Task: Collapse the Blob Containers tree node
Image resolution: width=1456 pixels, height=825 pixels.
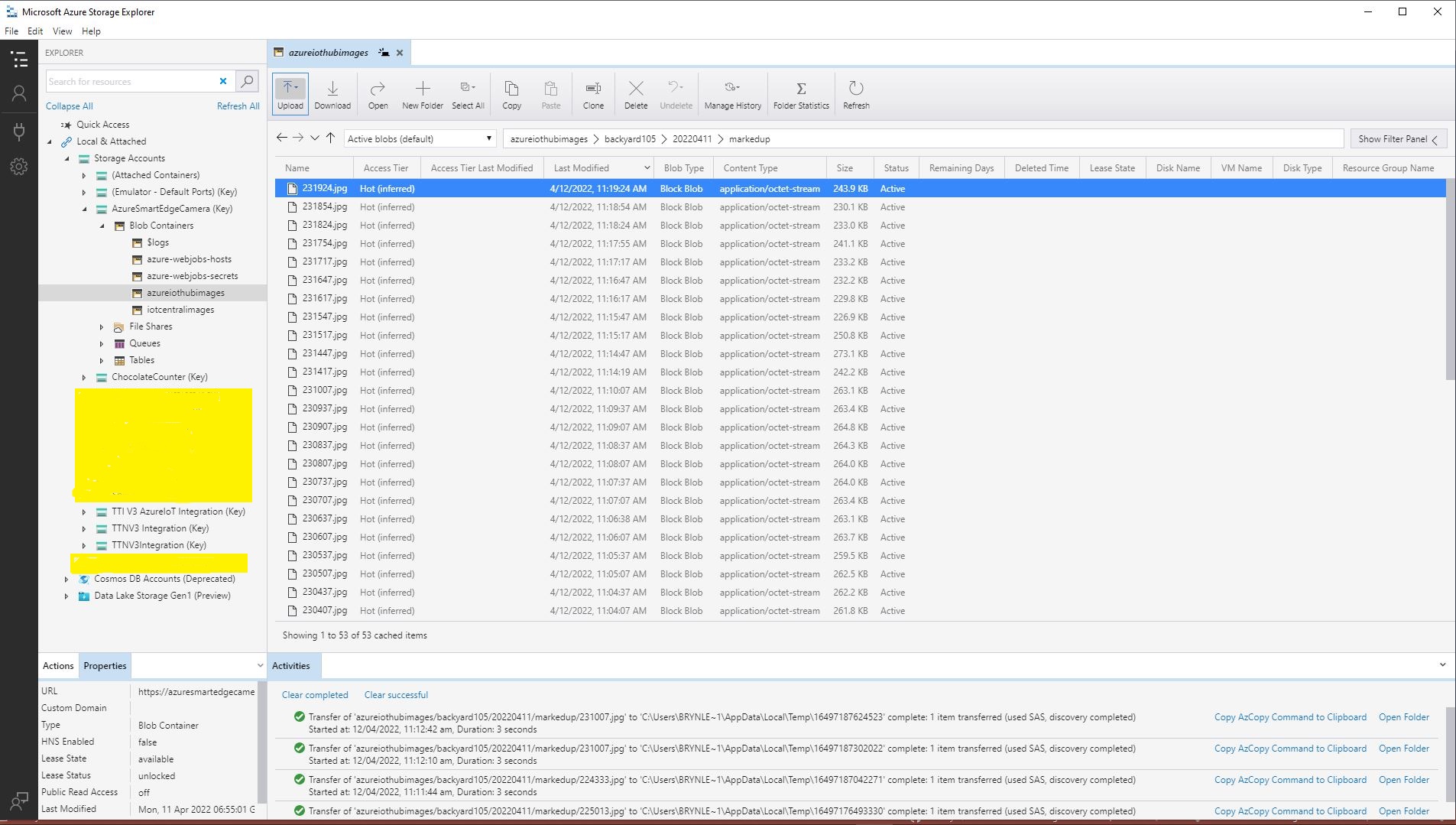Action: click(102, 226)
